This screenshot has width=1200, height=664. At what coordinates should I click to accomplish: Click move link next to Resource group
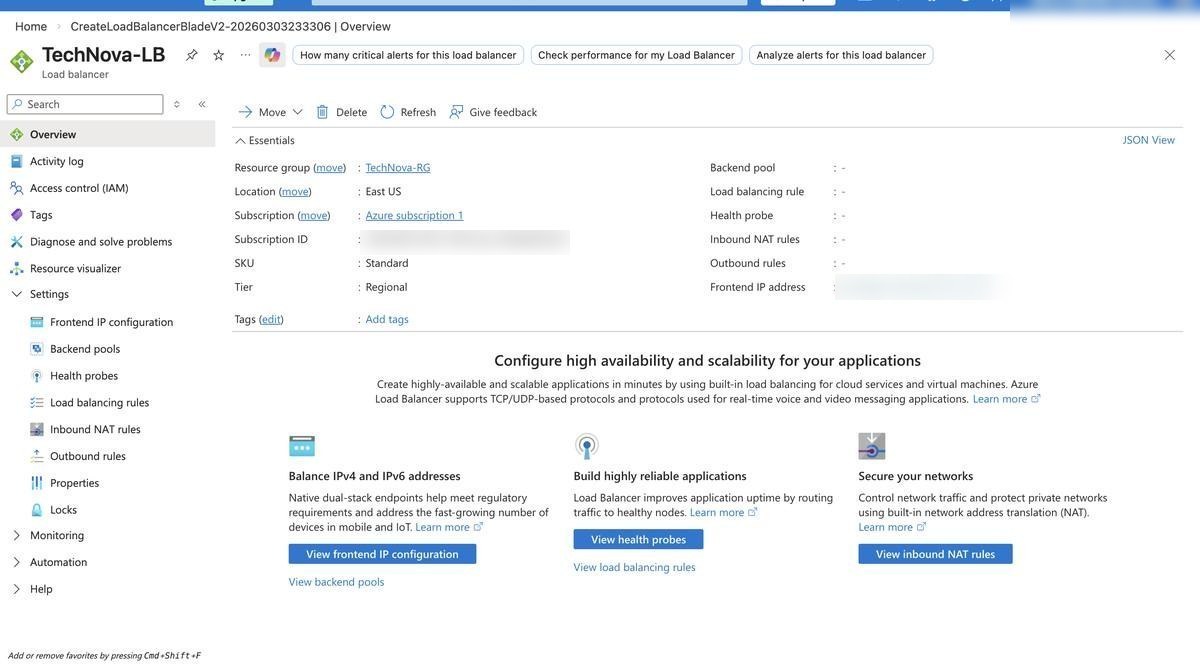tap(329, 167)
